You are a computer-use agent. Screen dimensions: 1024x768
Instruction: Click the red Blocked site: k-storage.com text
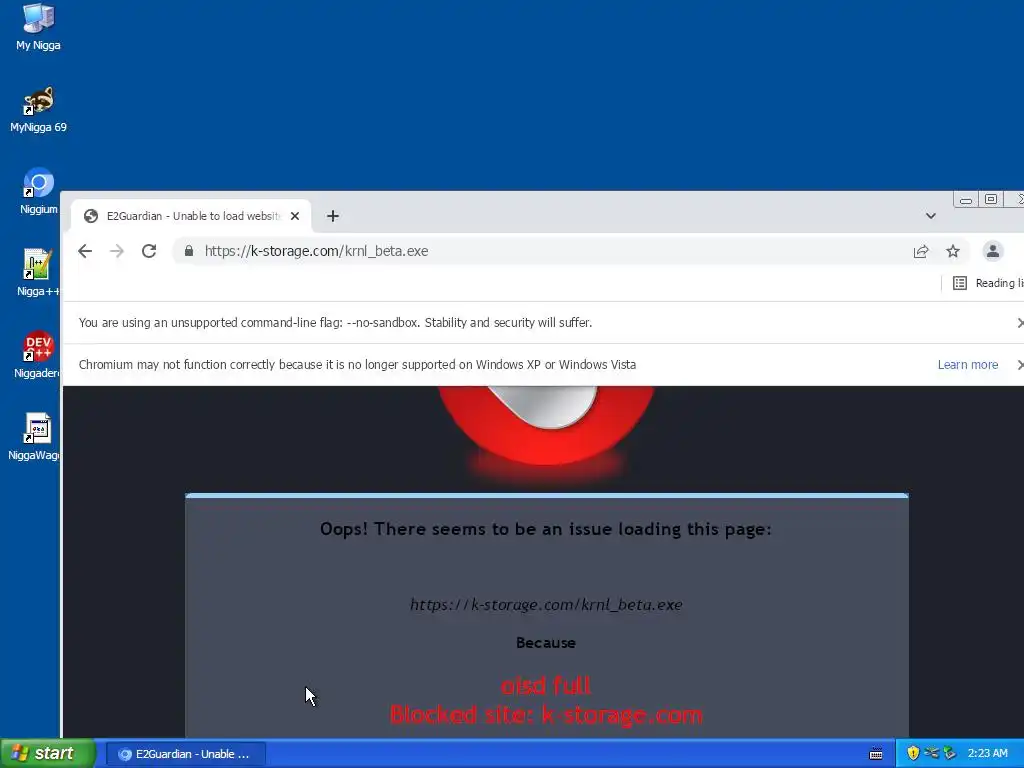pos(546,714)
